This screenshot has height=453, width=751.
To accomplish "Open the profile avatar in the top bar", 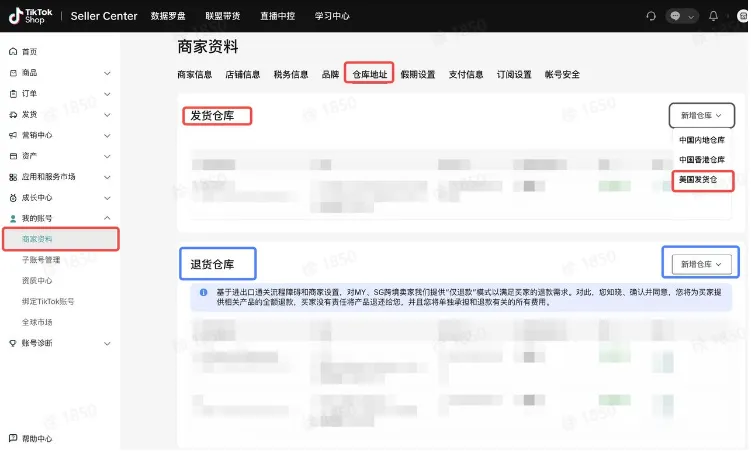I will (743, 16).
